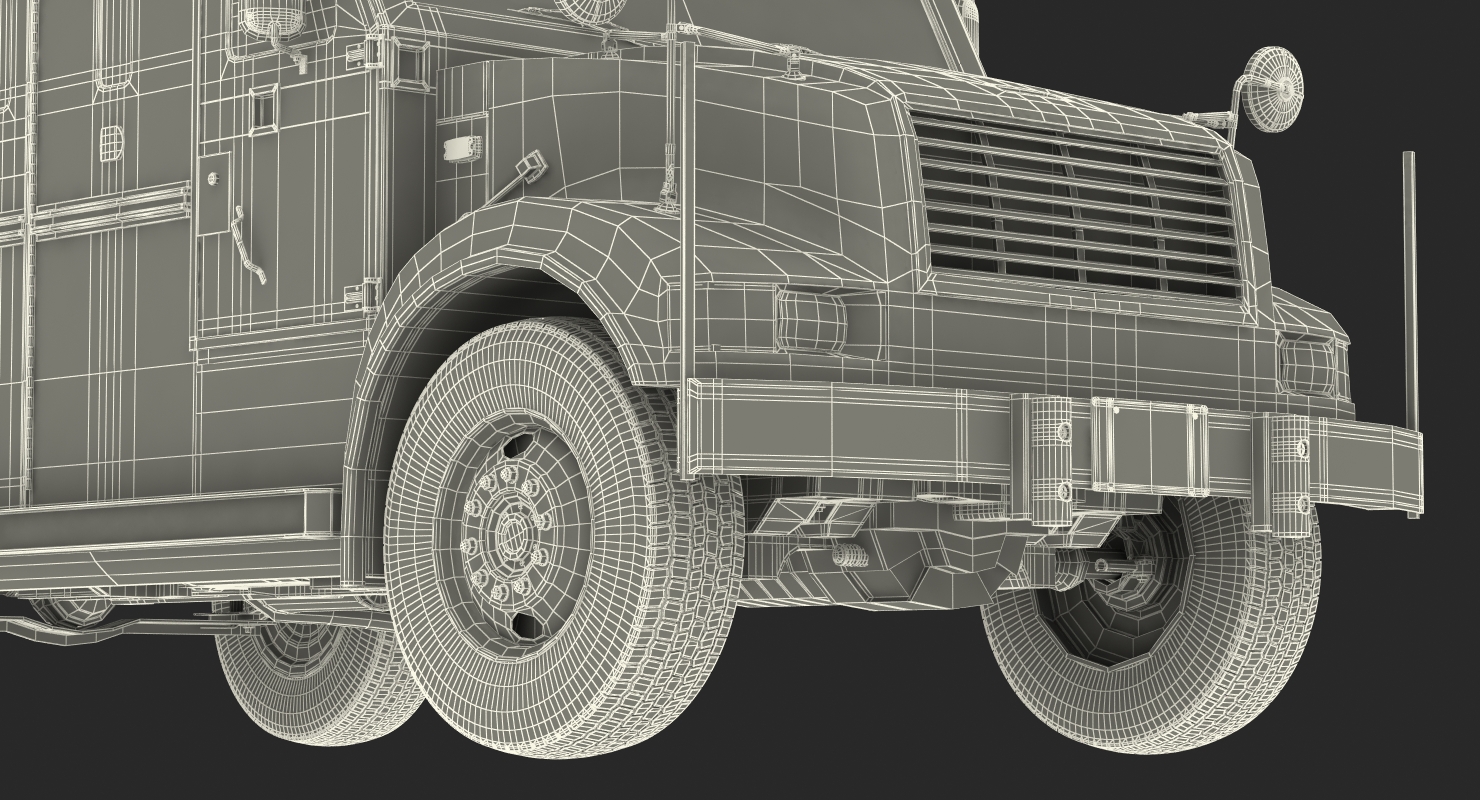The image size is (1480, 800).
Task: Click the license plate bracket on bumper
Action: (x=1148, y=445)
